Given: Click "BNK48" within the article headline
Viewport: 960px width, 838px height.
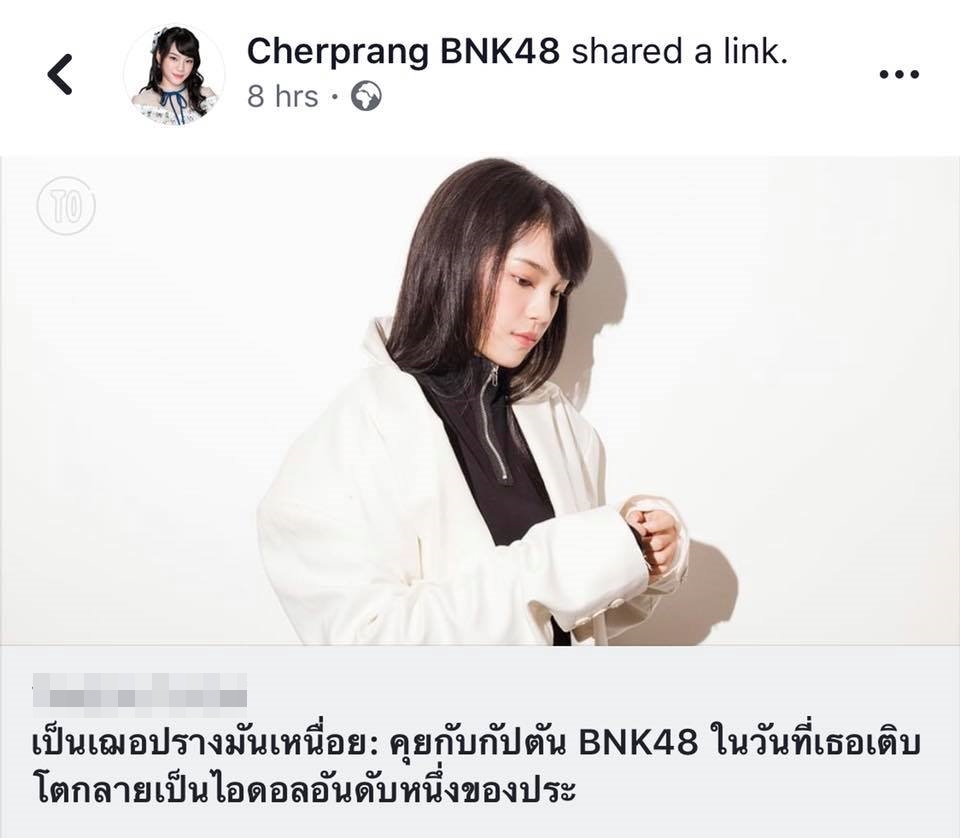Looking at the screenshot, I should 637,743.
